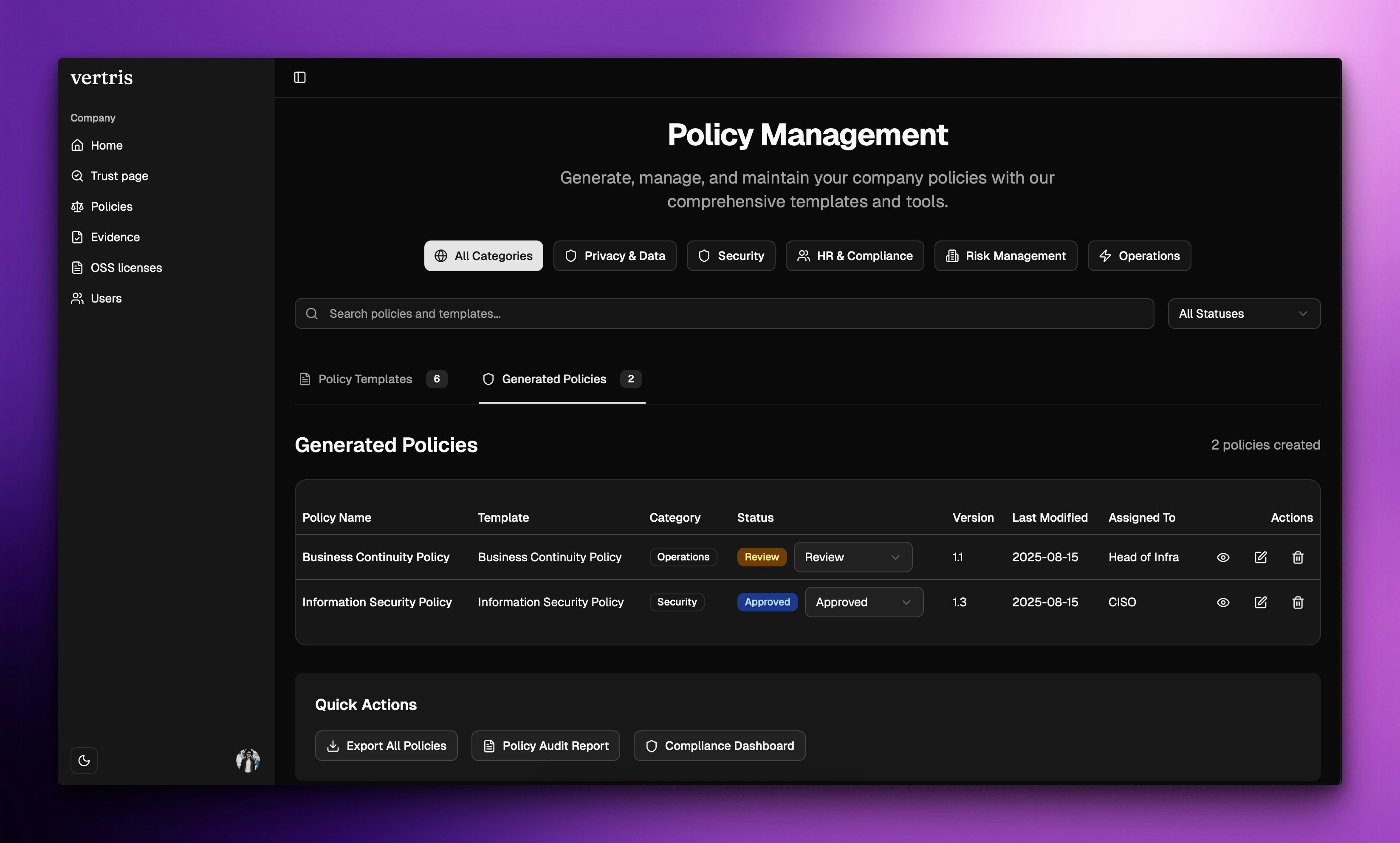Open Approved status dropdown for Information Security
Image resolution: width=1400 pixels, height=843 pixels.
pos(864,602)
